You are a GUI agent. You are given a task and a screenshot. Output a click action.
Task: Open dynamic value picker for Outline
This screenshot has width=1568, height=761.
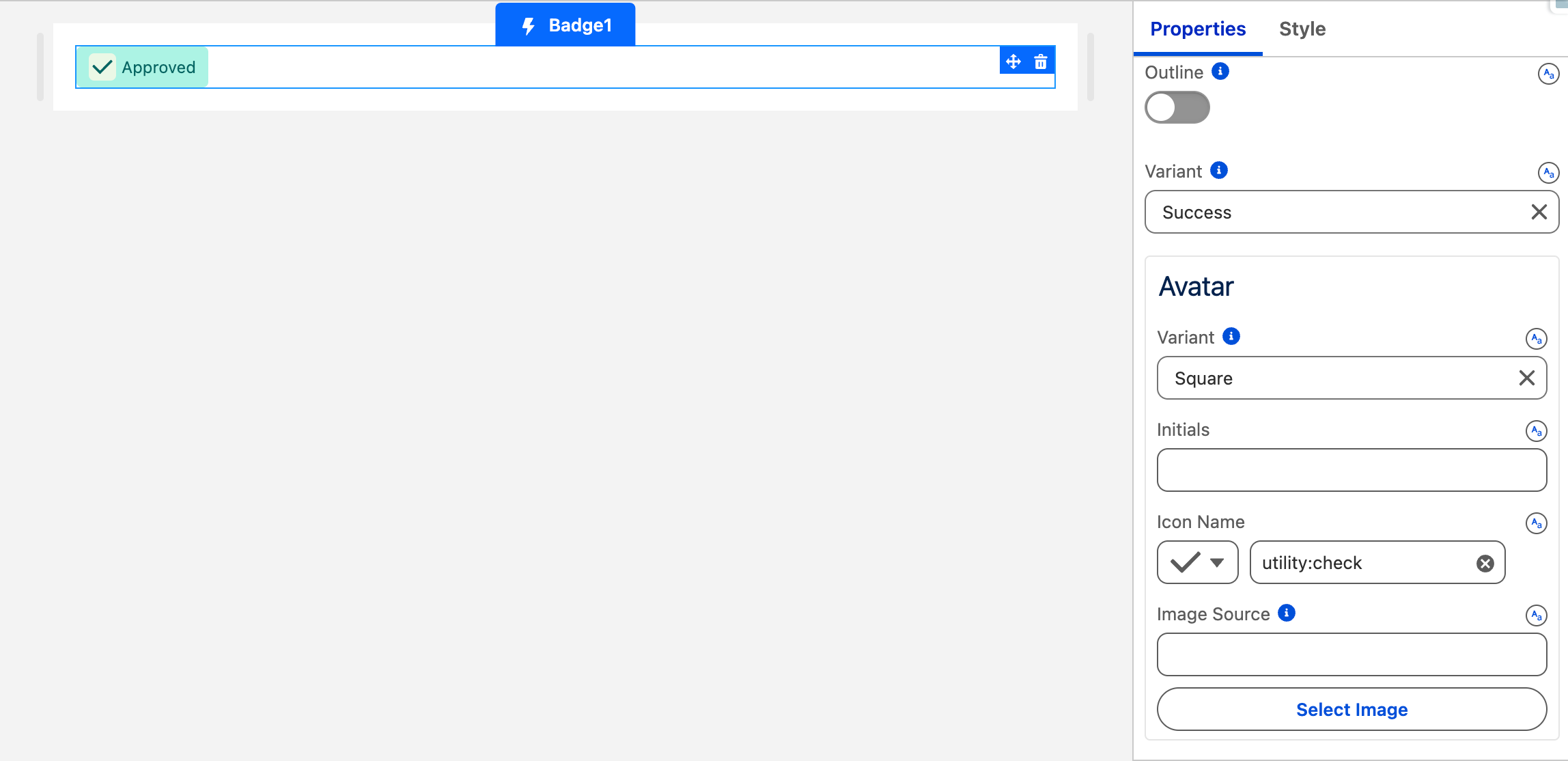tap(1548, 74)
